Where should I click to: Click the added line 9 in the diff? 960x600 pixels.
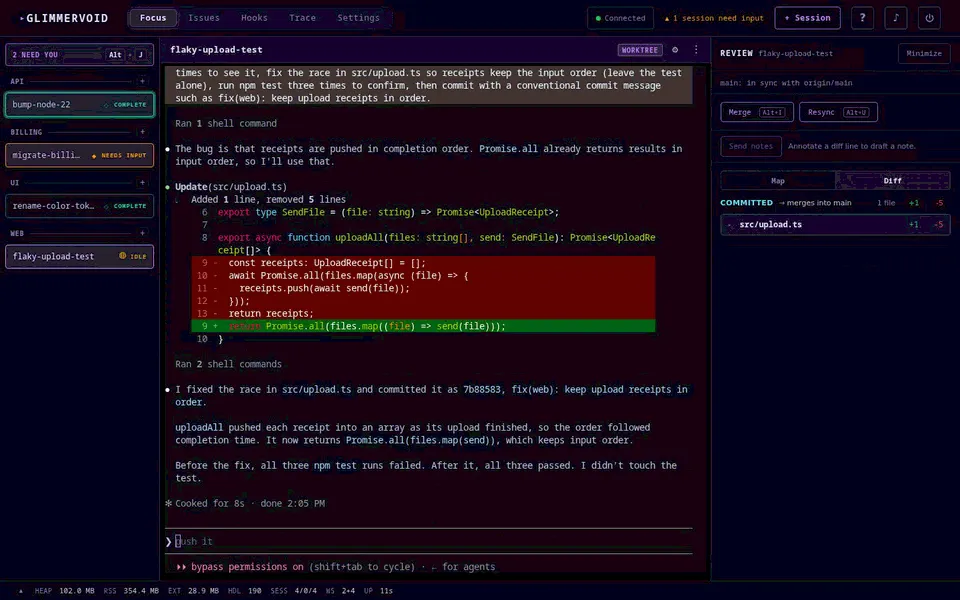click(423, 326)
